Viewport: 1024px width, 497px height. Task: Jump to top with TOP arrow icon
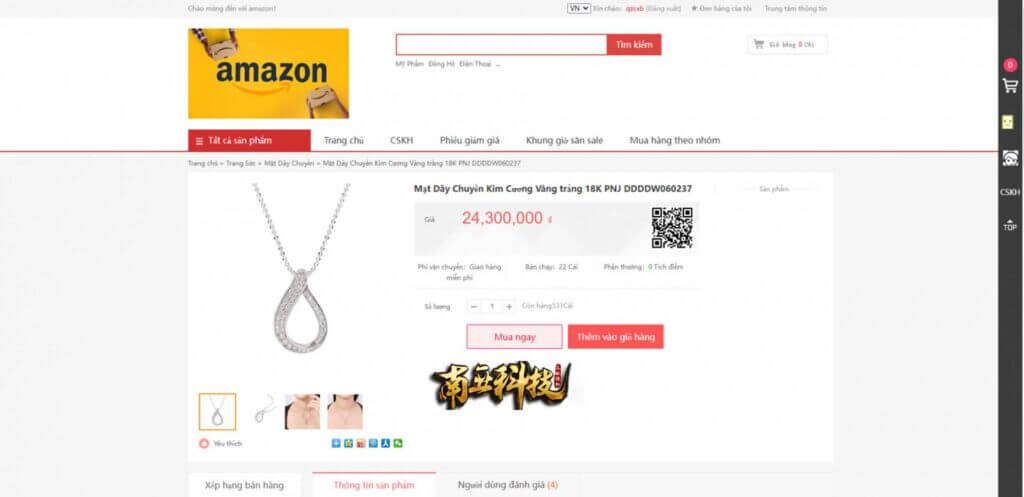tap(1010, 226)
